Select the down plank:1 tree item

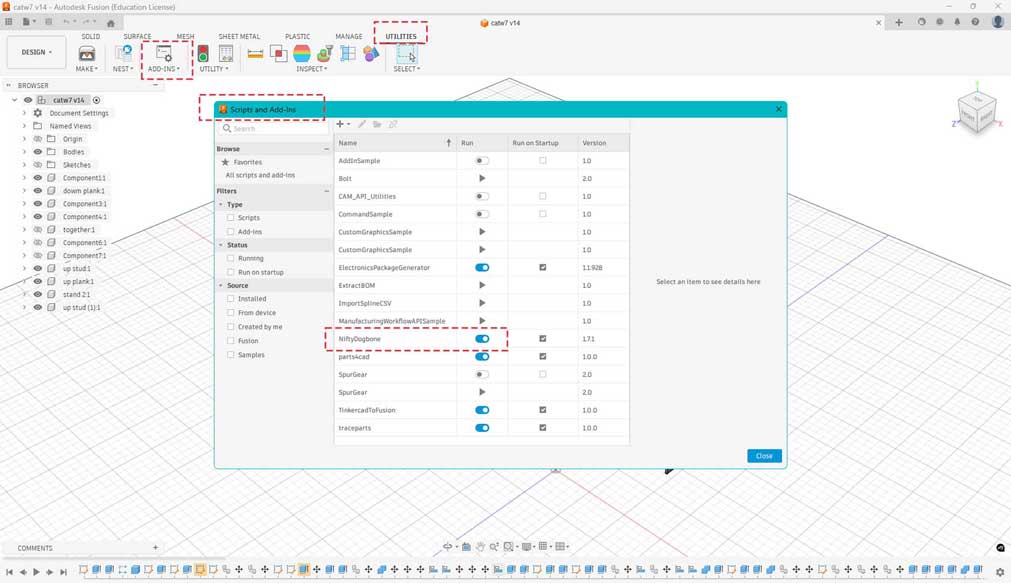click(83, 191)
